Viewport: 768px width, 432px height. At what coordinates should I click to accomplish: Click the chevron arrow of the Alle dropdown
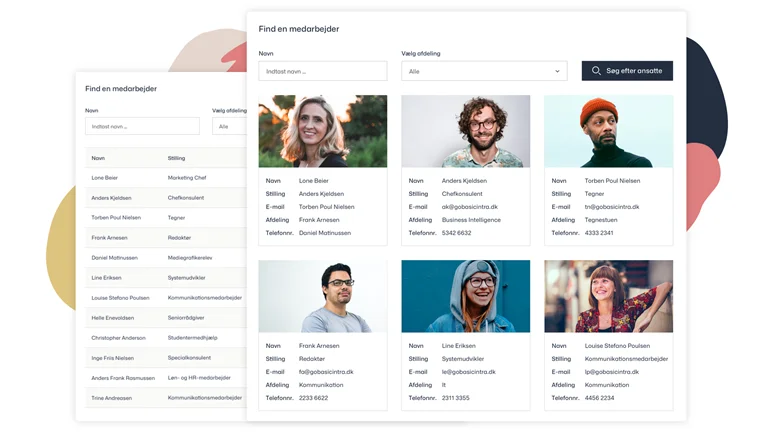point(557,72)
